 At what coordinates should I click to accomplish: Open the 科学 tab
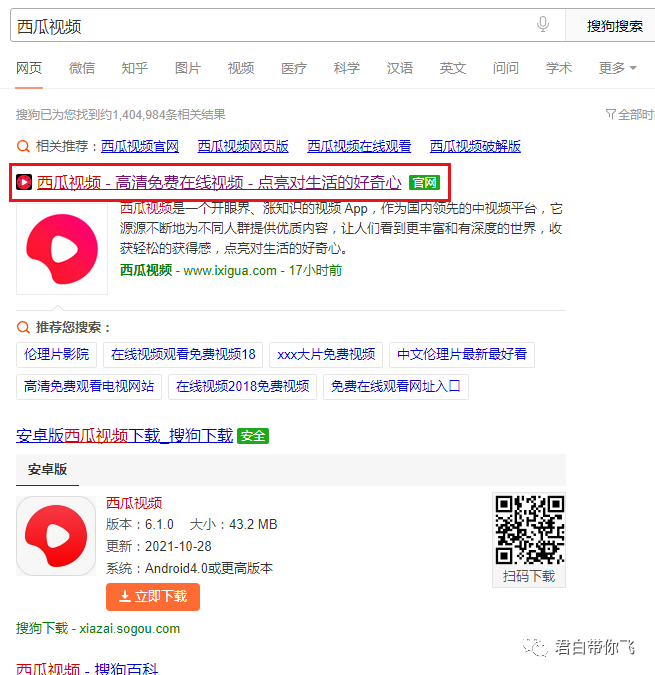coord(346,68)
